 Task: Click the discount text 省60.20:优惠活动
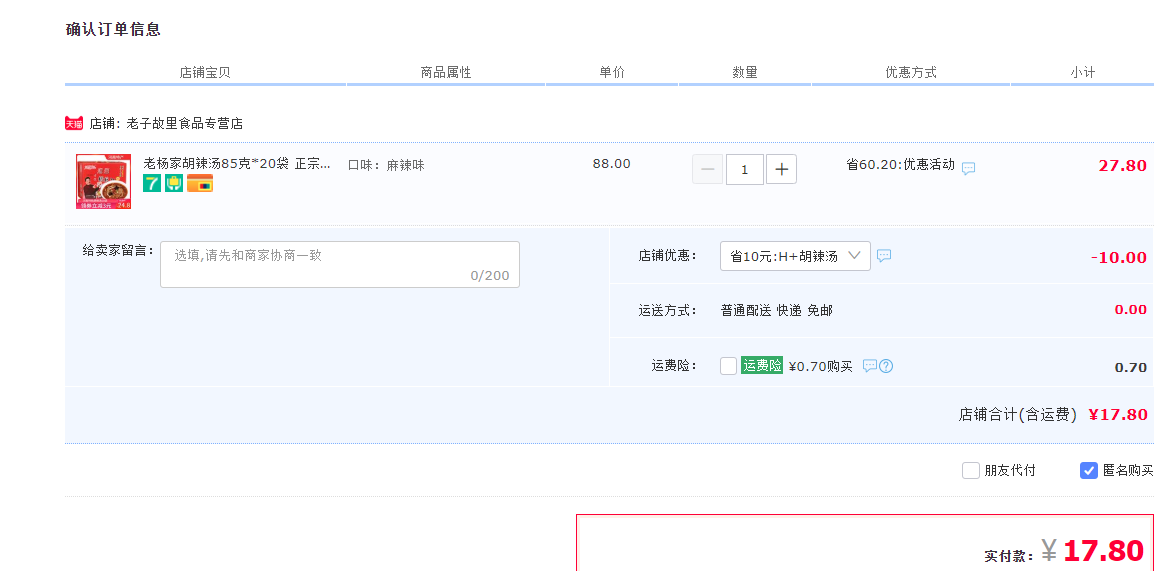tap(900, 164)
